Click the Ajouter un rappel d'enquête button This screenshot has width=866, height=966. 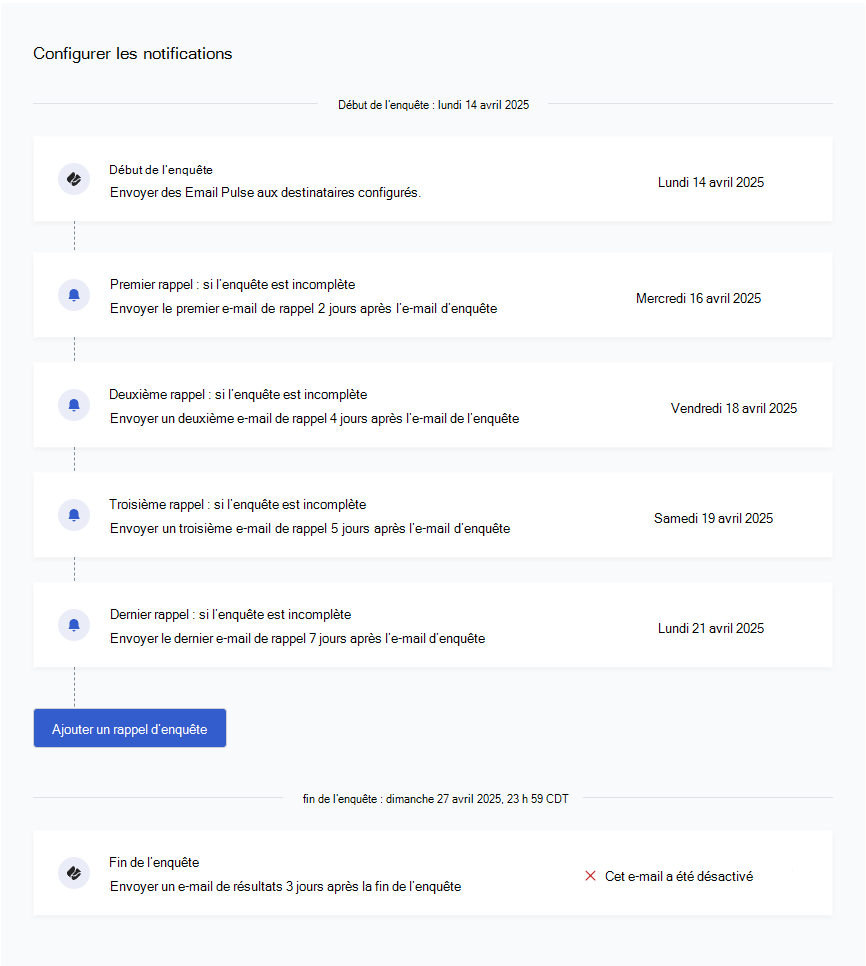129,728
